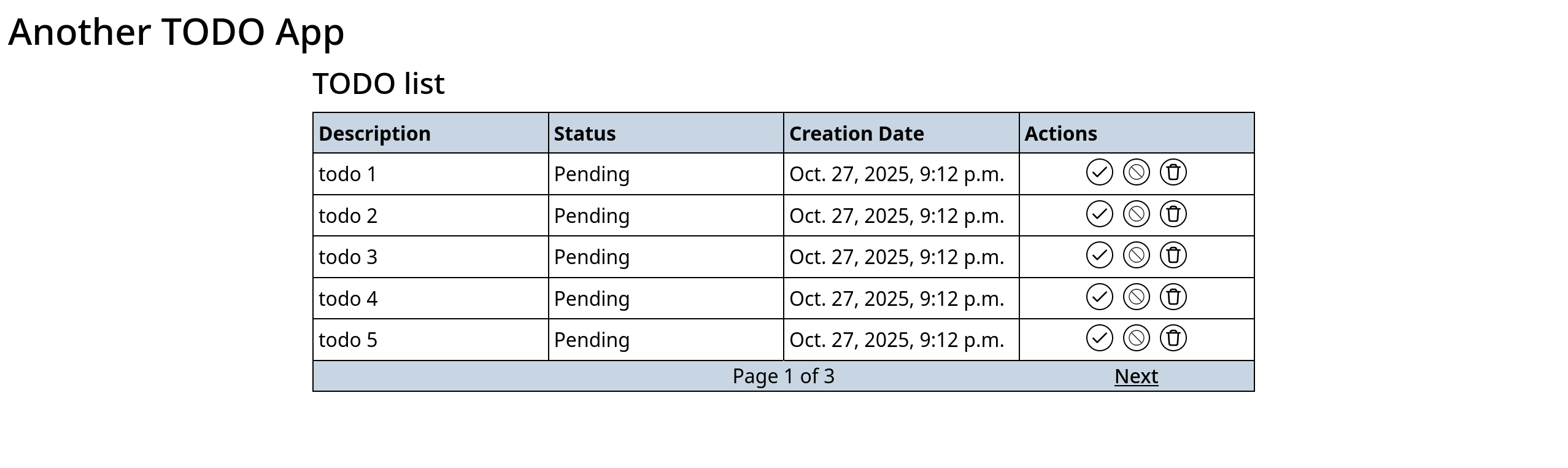Complete todo 2 via checkmark icon

[1099, 214]
